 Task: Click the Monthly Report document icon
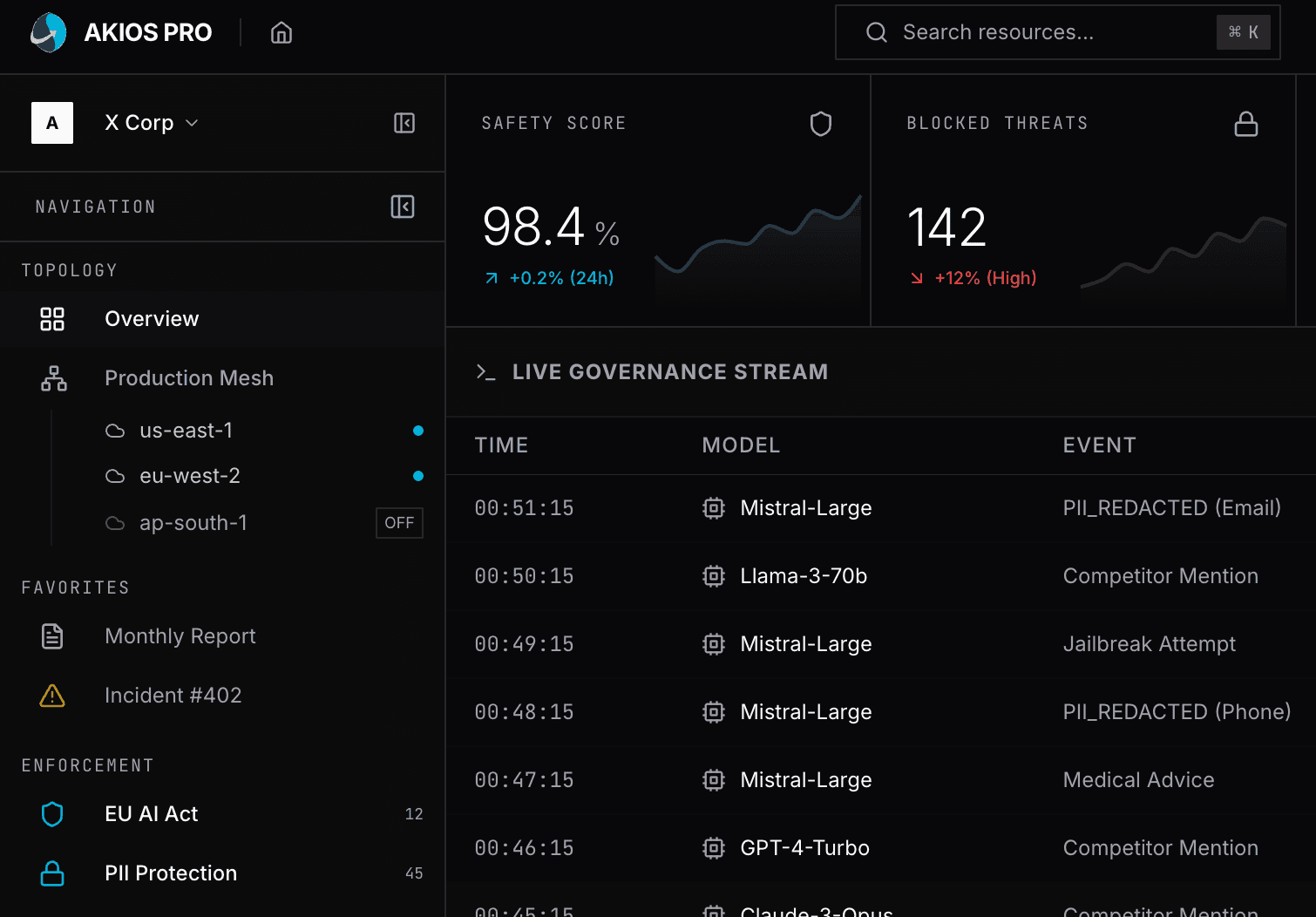(52, 636)
